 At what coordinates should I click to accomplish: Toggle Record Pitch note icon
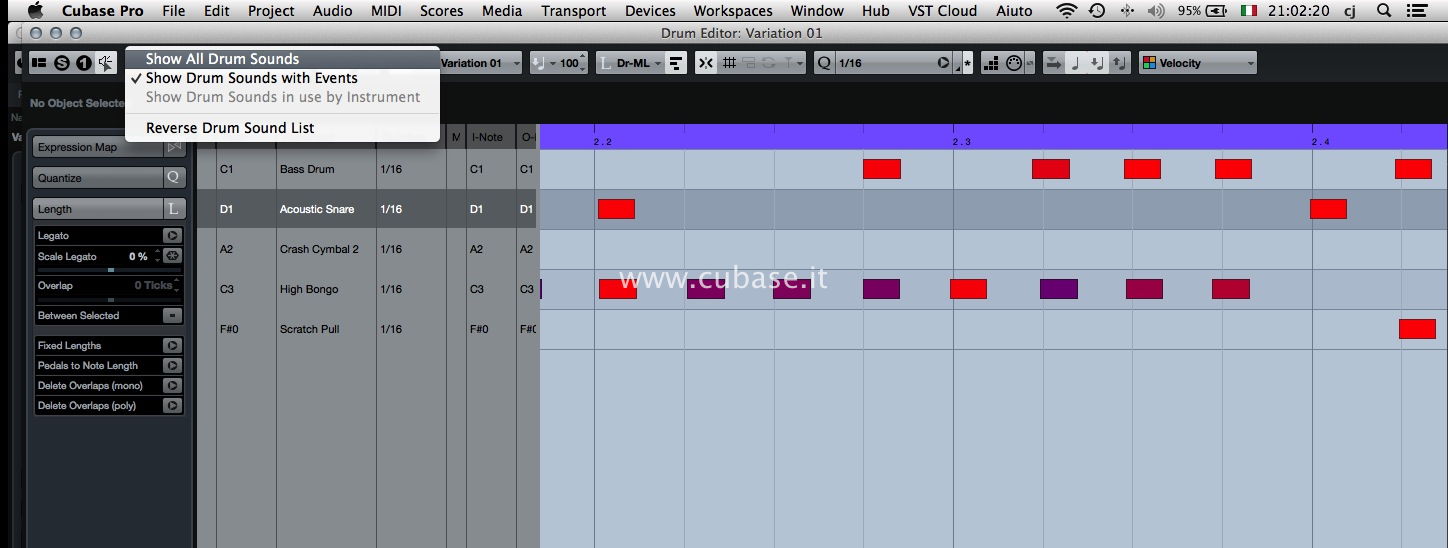(x=1076, y=63)
